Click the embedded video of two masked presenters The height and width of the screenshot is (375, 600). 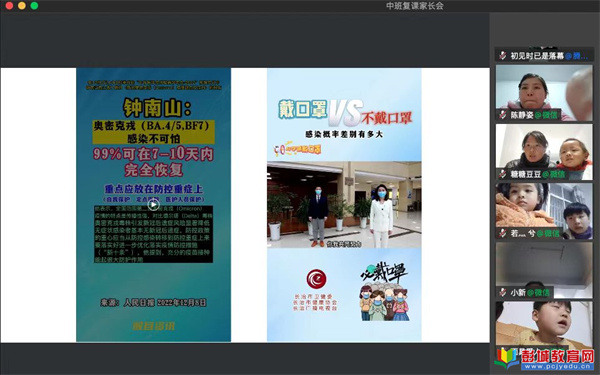coord(344,205)
